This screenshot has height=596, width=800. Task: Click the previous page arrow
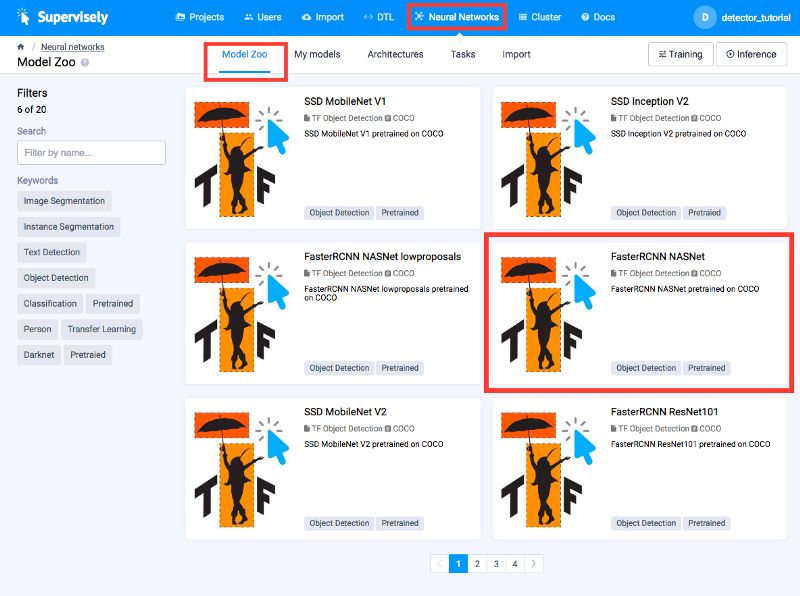tap(440, 564)
